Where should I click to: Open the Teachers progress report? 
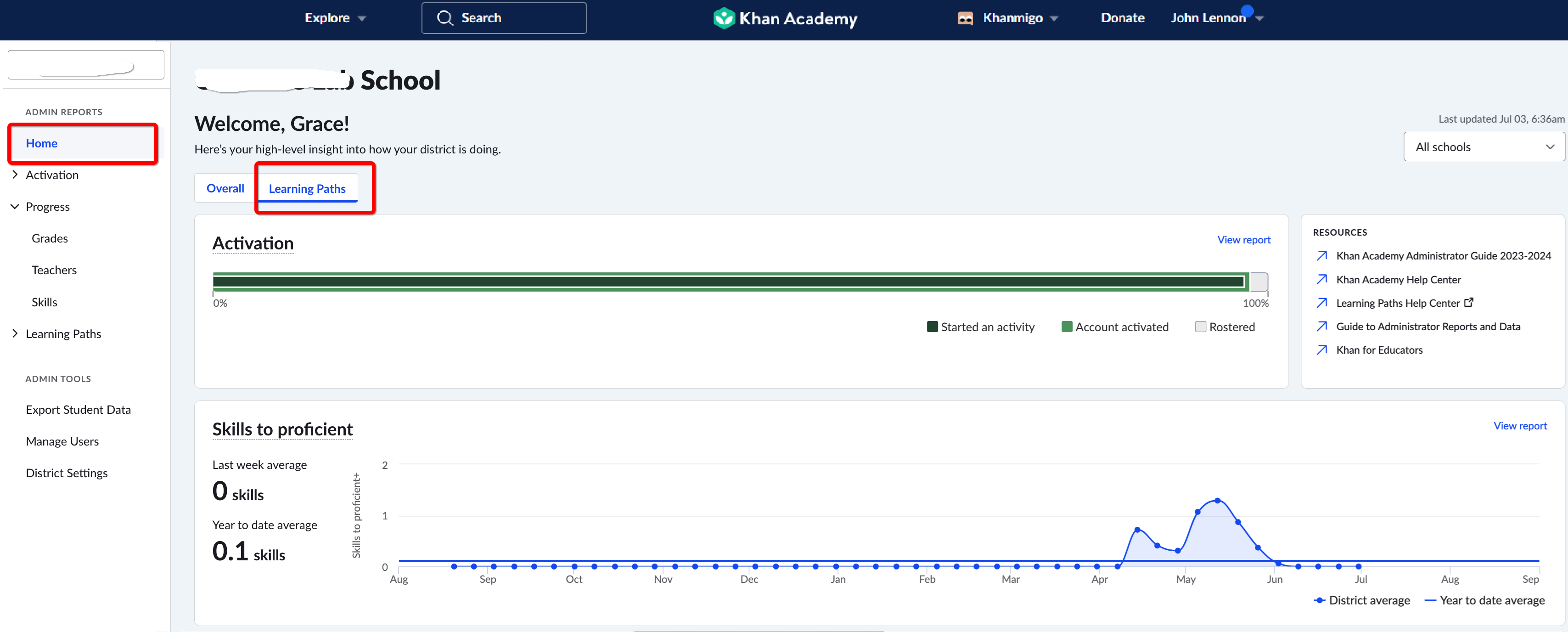54,270
